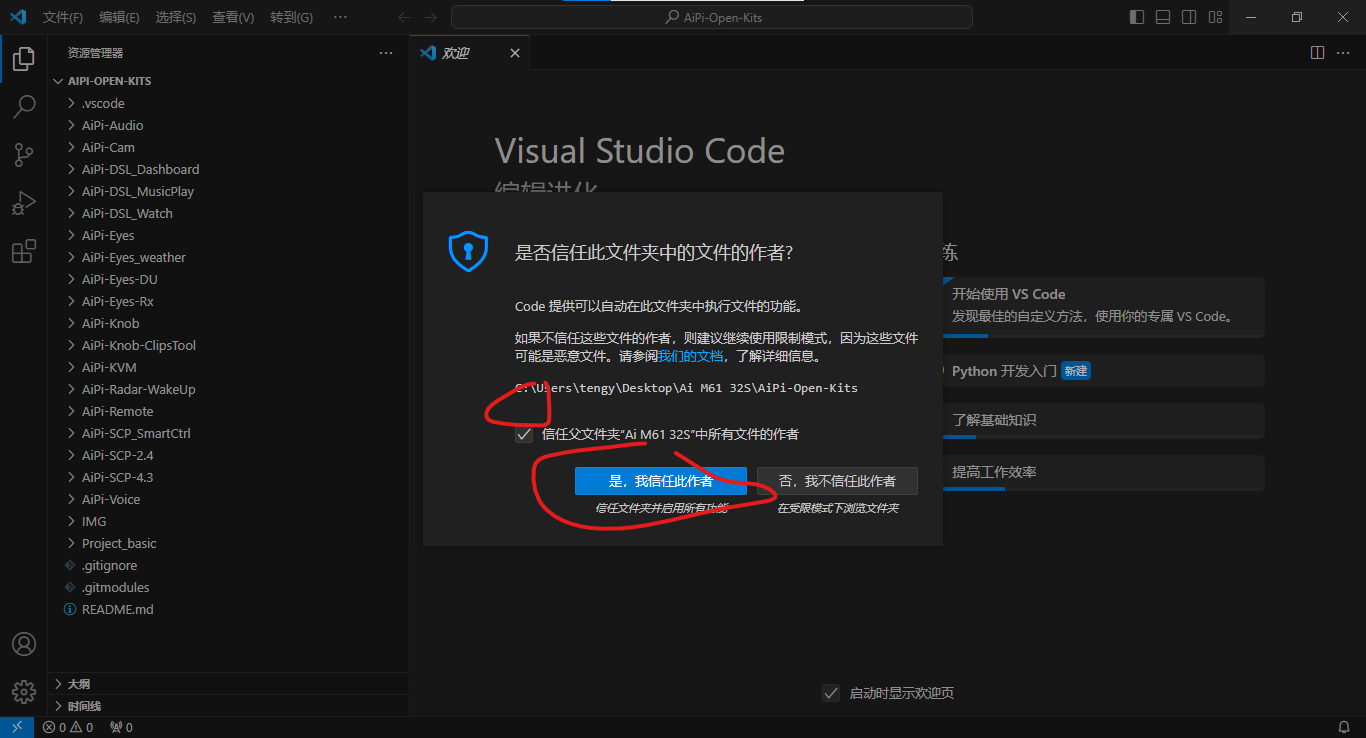Image resolution: width=1366 pixels, height=738 pixels.
Task: Expand the 大纲 outline section
Action: coord(228,684)
